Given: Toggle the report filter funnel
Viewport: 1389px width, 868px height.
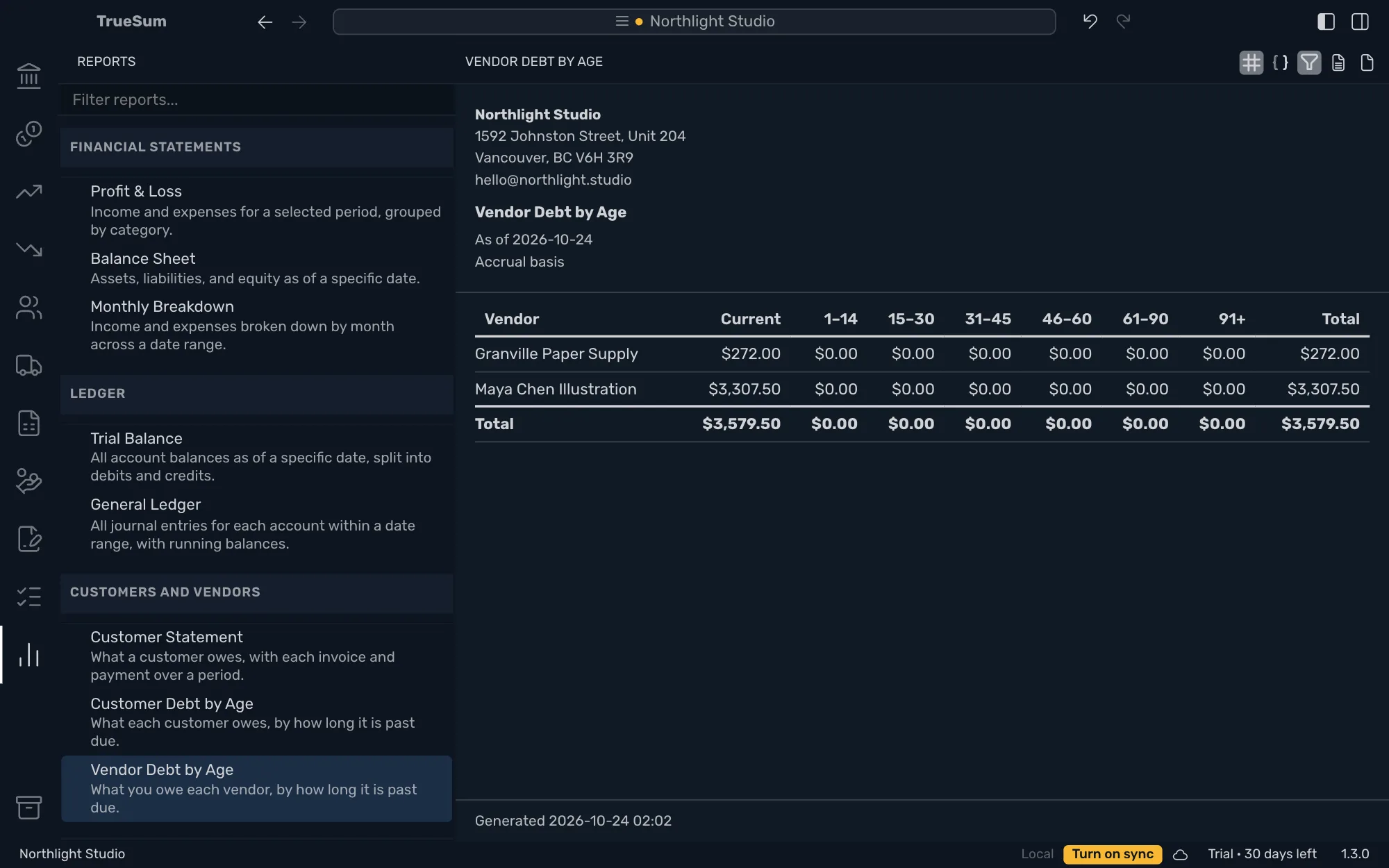Looking at the screenshot, I should 1309,62.
